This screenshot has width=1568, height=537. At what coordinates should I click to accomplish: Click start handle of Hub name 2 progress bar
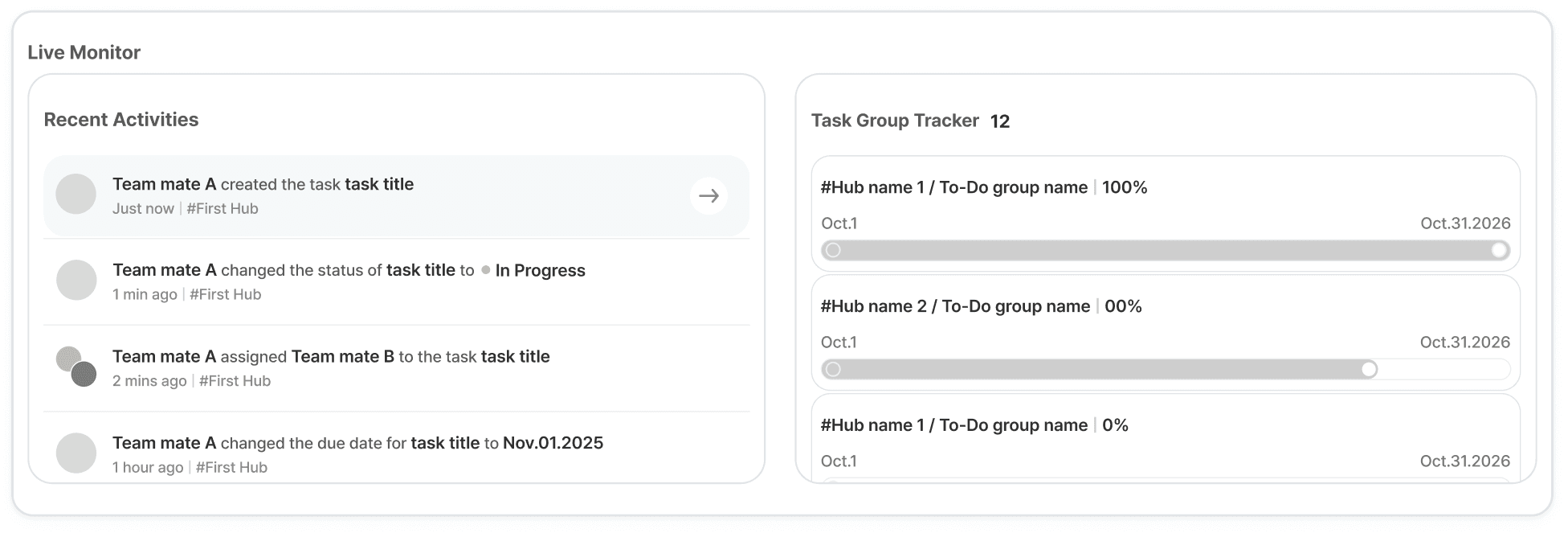pos(833,369)
